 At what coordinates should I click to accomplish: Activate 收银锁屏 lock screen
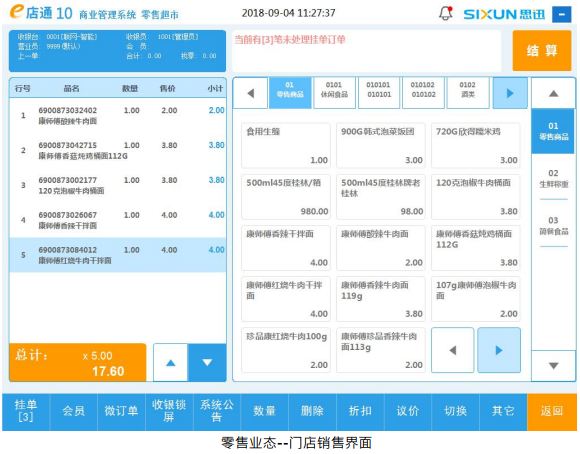(x=169, y=411)
